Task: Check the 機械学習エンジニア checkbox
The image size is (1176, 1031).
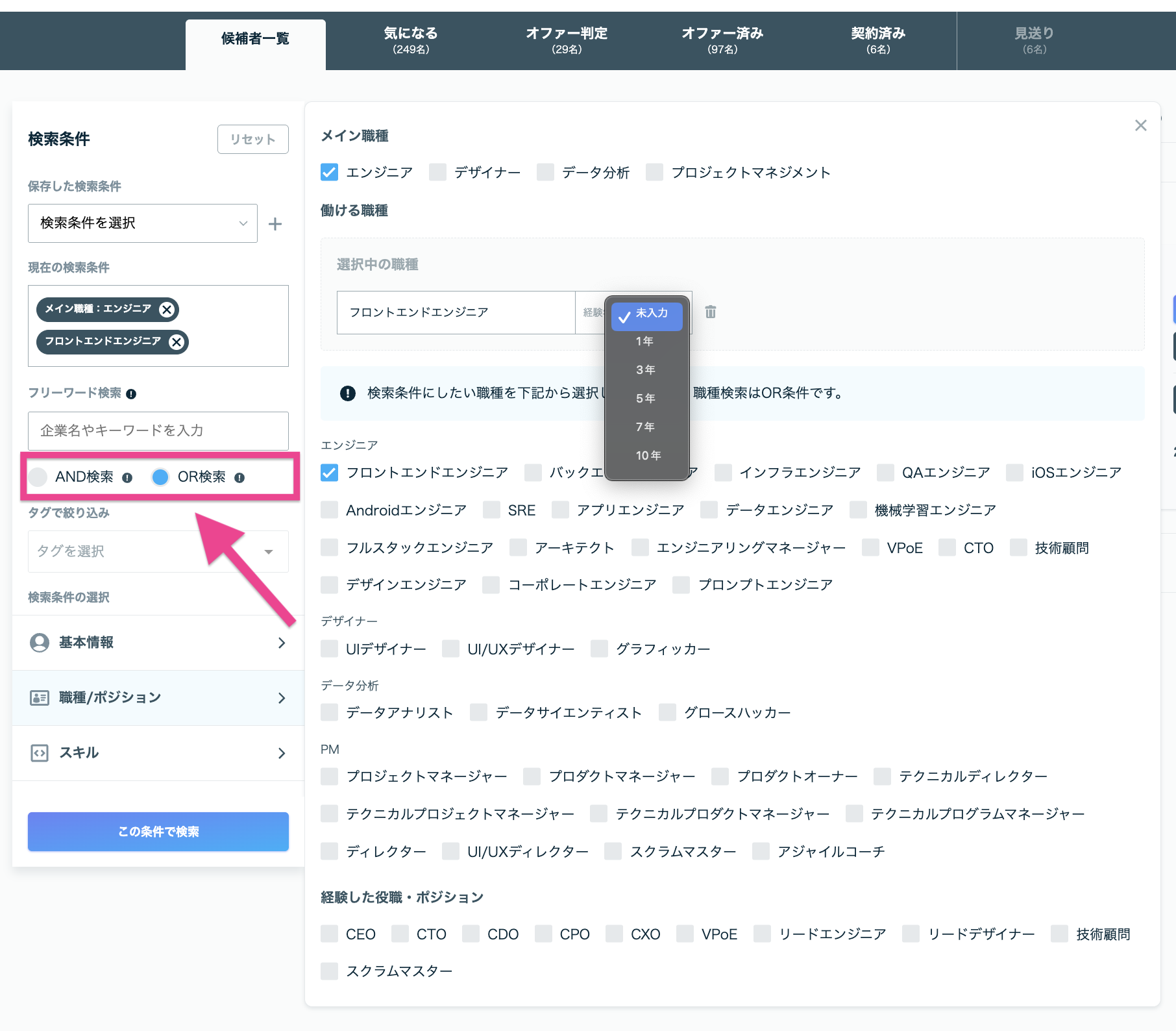Action: [858, 510]
